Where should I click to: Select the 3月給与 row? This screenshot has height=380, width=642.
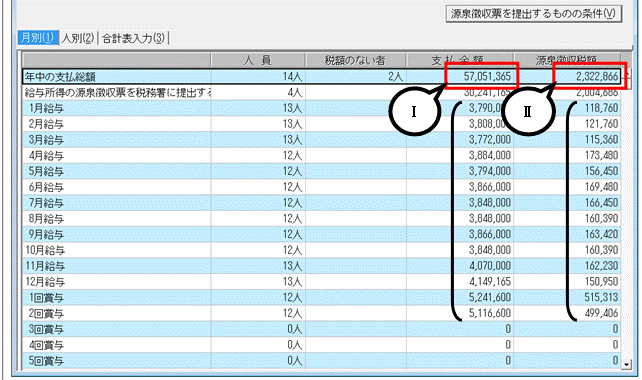[321, 140]
